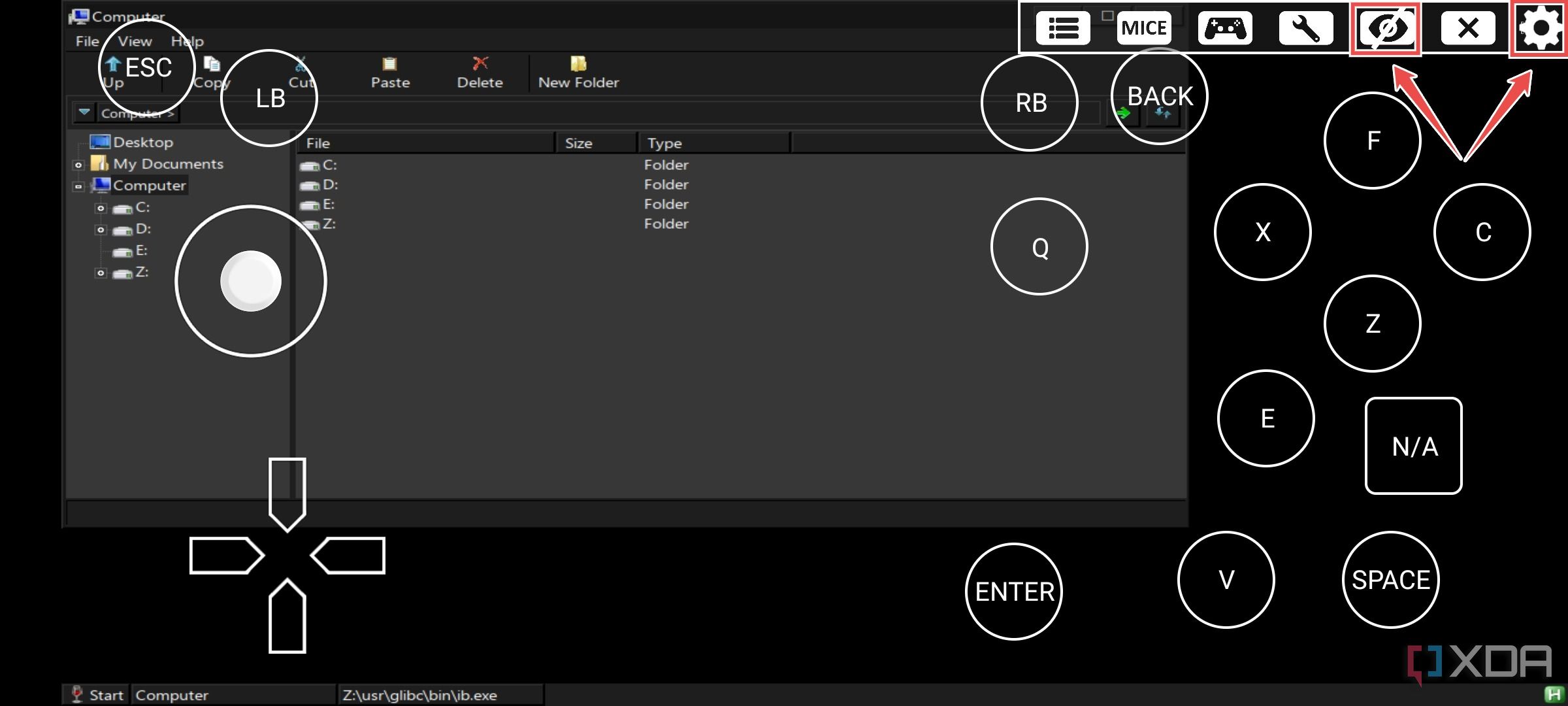Sort by the File column header

point(425,143)
